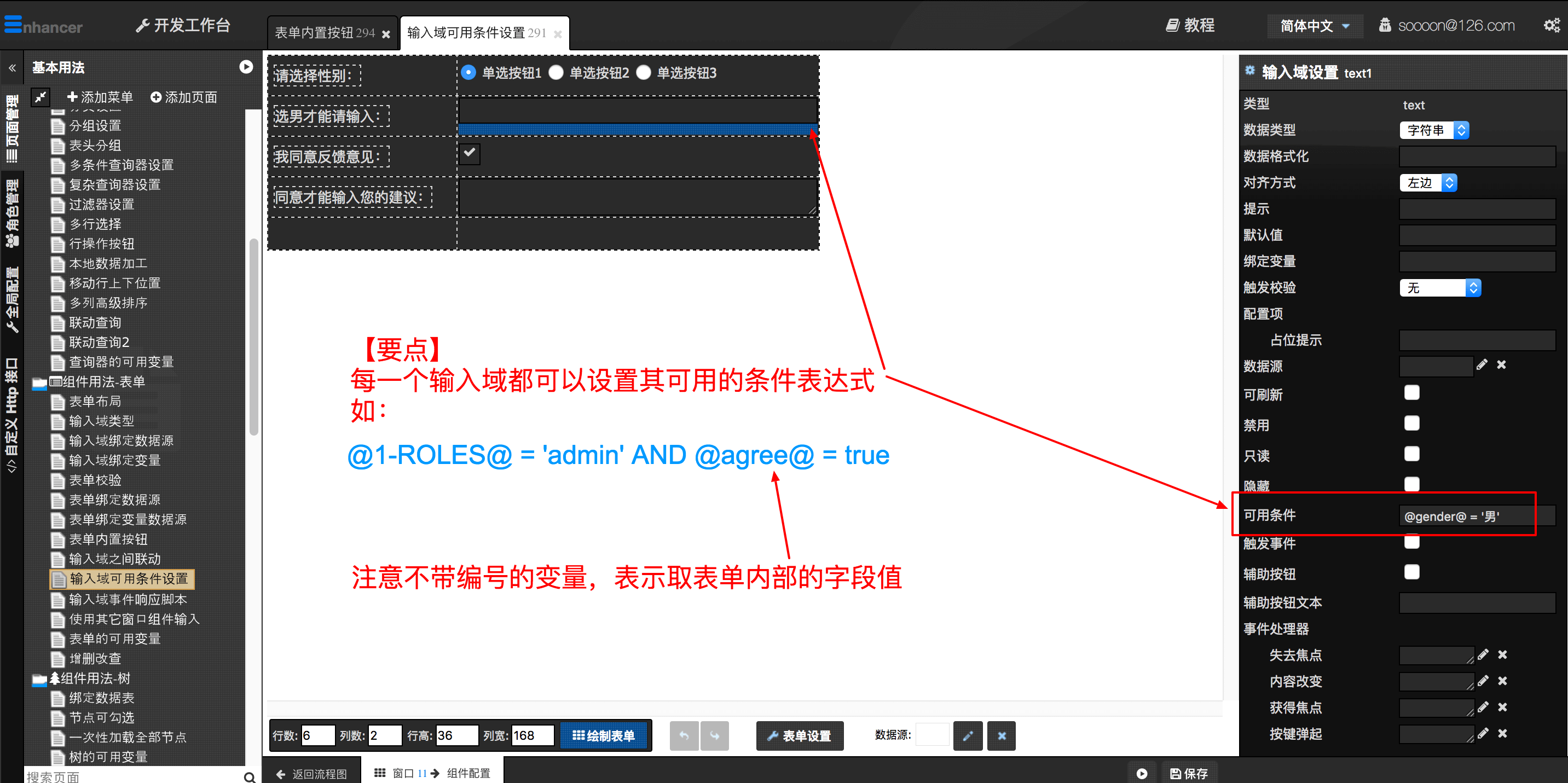Open the 数据类型 字符串 dropdown
The height and width of the screenshot is (783, 1568).
click(1433, 130)
